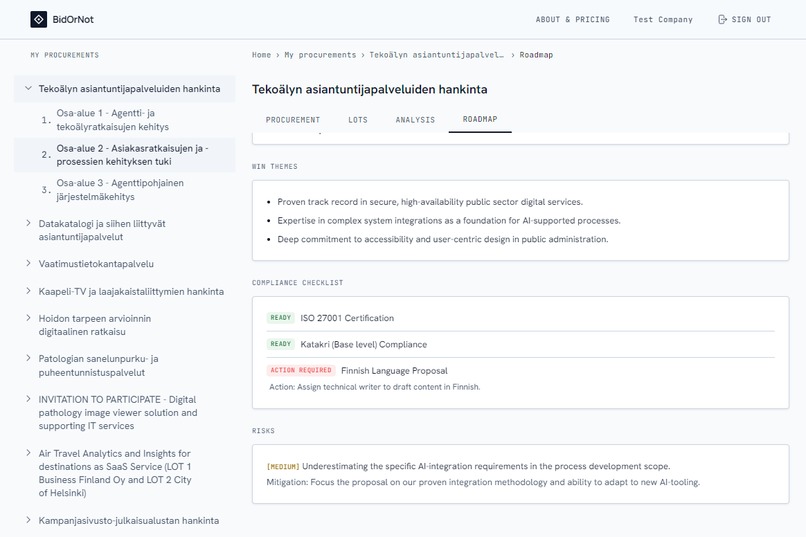The width and height of the screenshot is (806, 537).
Task: Expand Kampanjasivusto-julkaisualustan hankinta chevron
Action: 28,520
